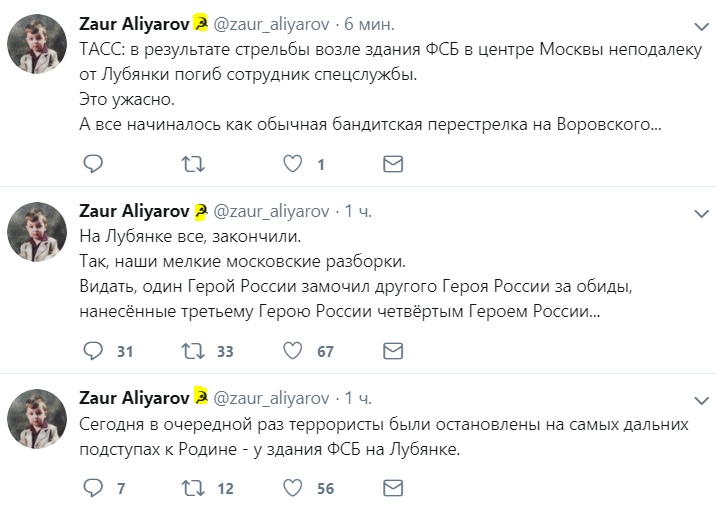Reply to the TASS shooting tweet
Viewport: 716px width, 510px height.
pyautogui.click(x=92, y=164)
